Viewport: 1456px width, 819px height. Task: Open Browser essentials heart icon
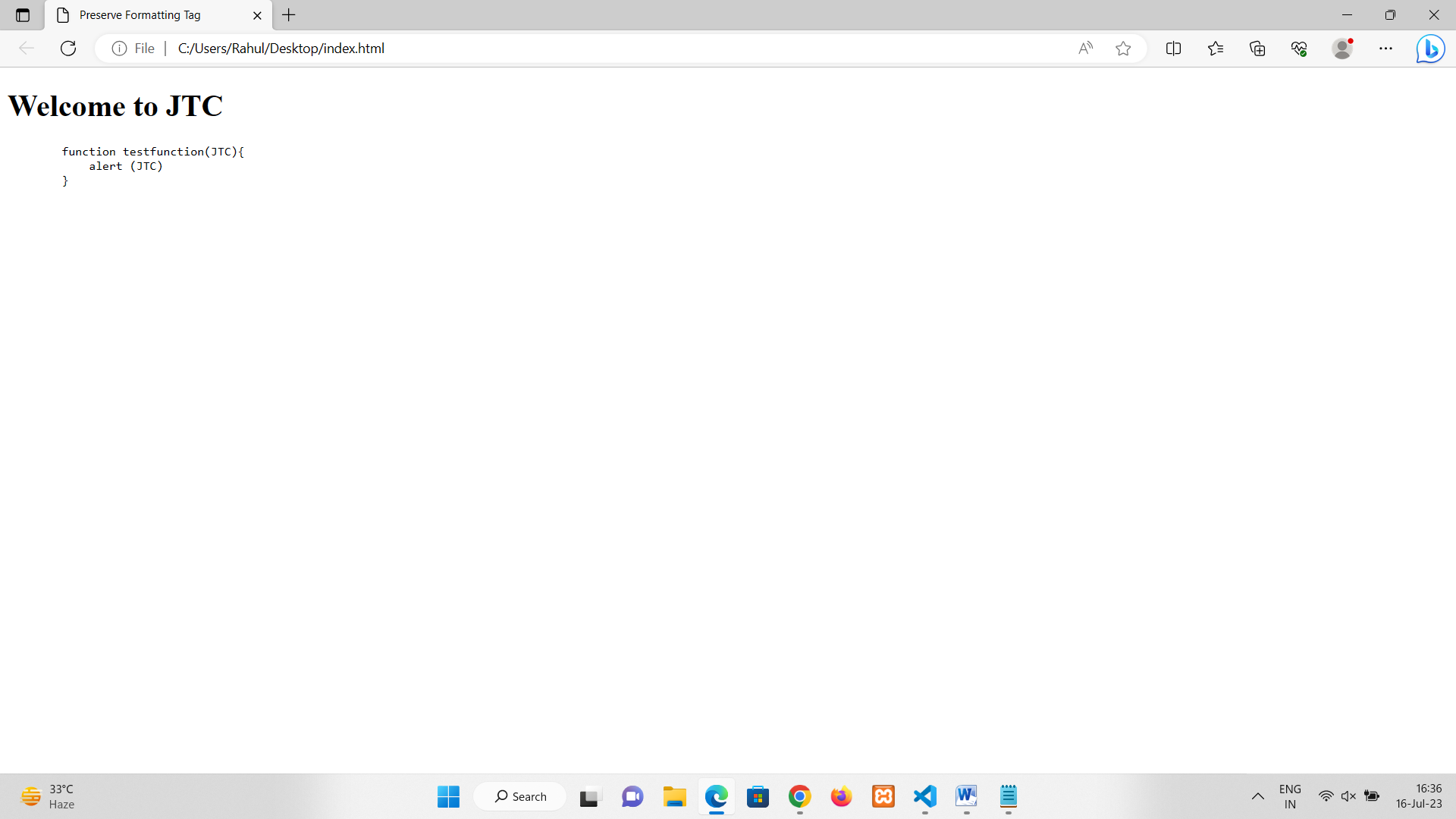1299,49
